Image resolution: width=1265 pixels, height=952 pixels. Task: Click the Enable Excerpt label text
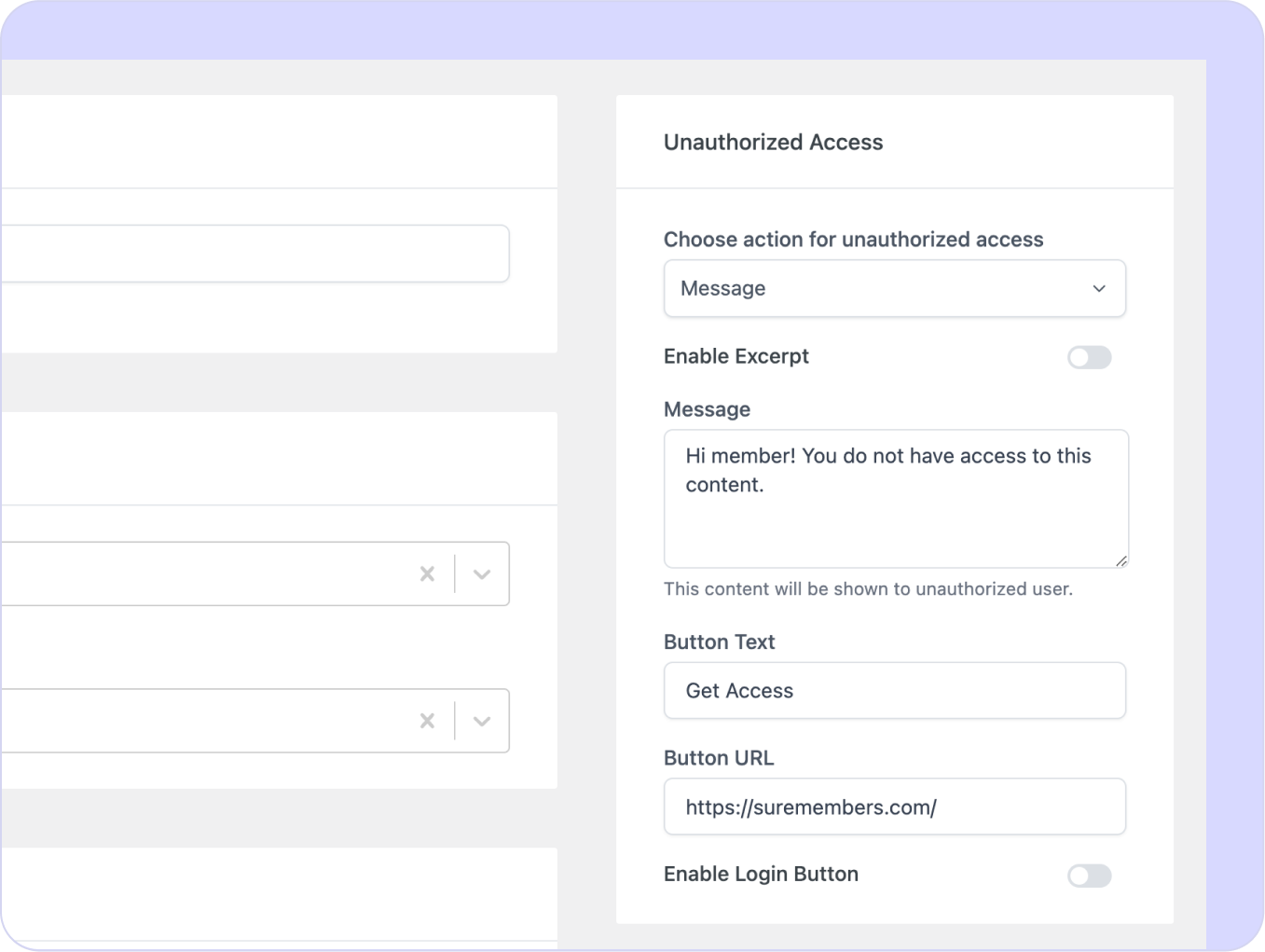tap(736, 356)
